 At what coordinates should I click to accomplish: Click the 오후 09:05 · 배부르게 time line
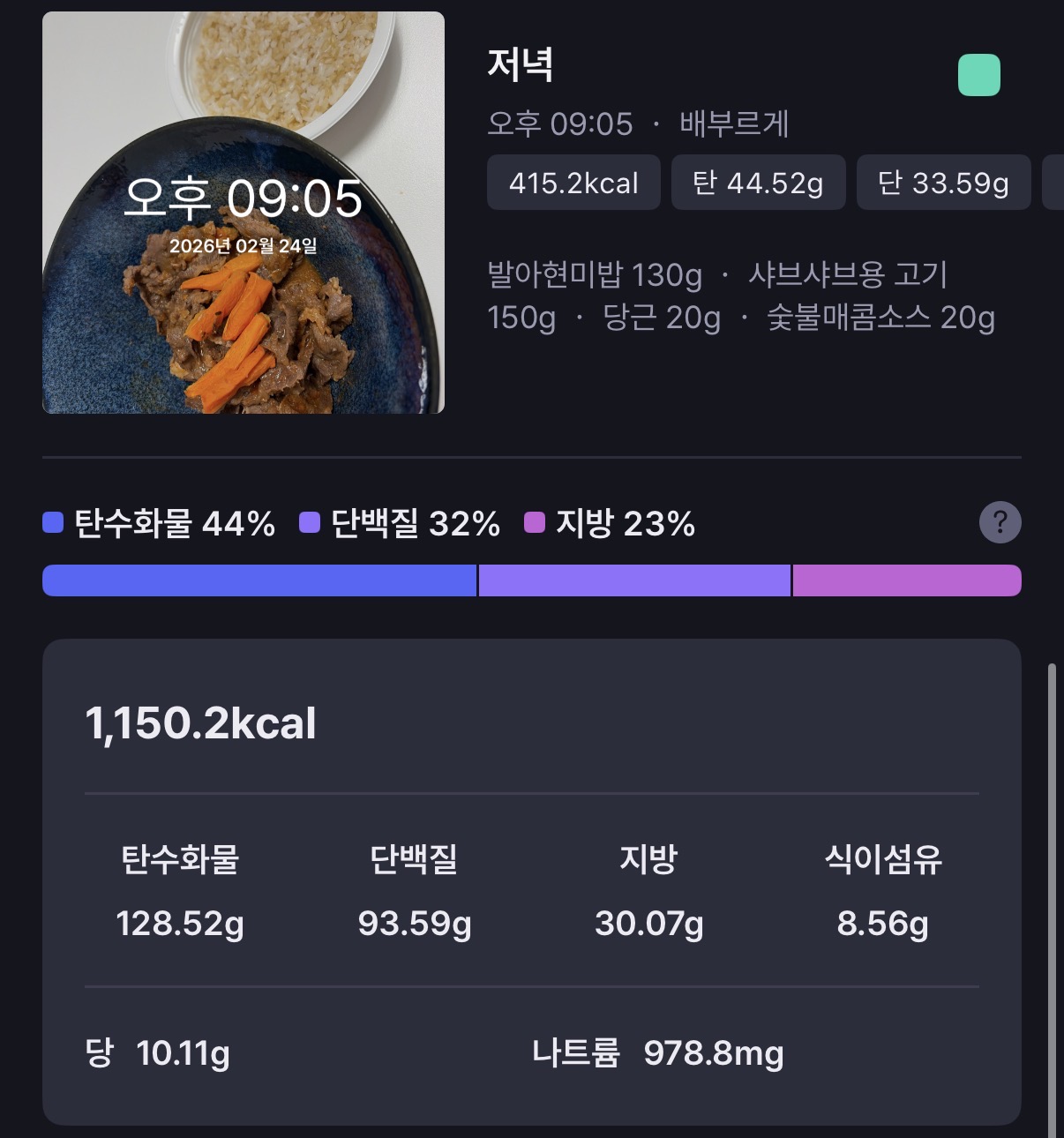point(638,124)
